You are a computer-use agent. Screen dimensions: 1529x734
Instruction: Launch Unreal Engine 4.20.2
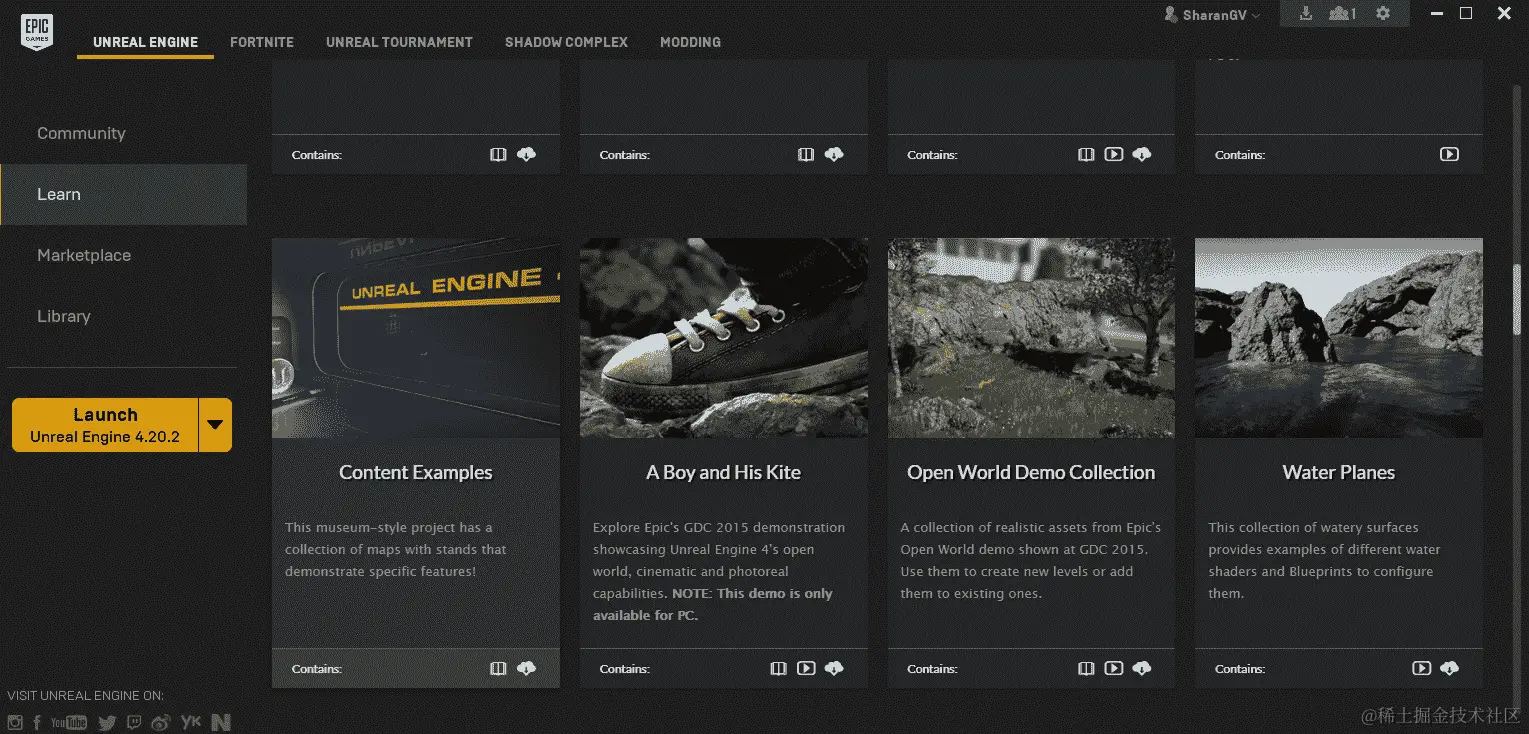[x=105, y=424]
